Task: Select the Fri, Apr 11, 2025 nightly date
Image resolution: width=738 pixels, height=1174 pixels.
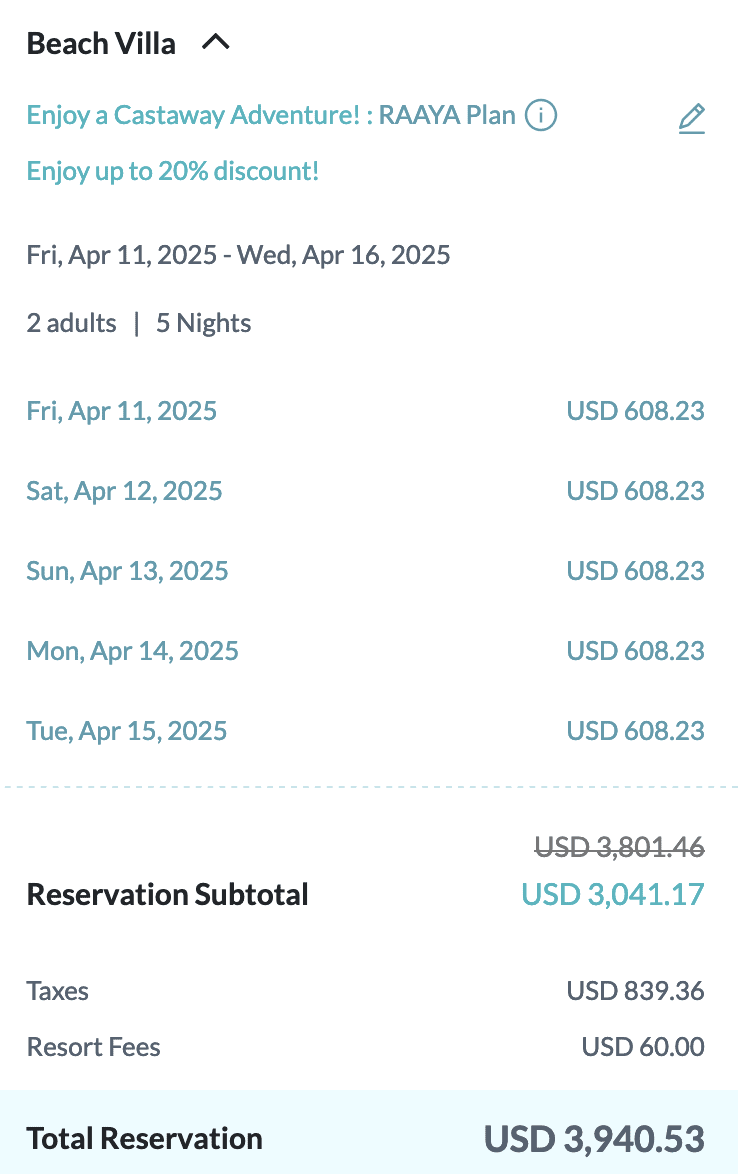Action: coord(122,411)
